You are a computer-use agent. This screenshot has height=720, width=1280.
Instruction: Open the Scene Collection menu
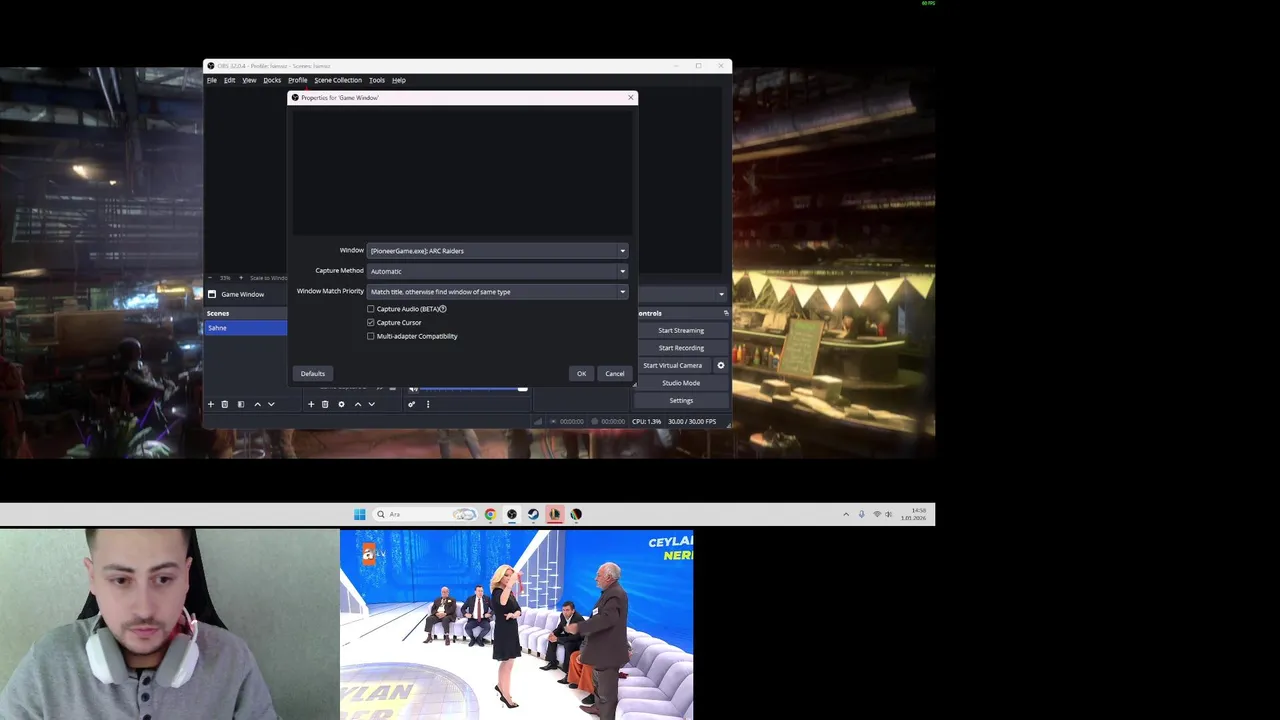(x=338, y=80)
